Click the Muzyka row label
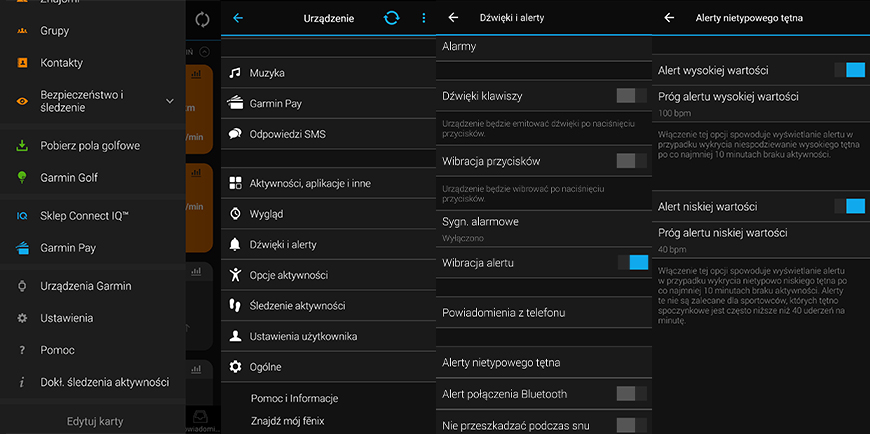Image resolution: width=870 pixels, height=434 pixels. coord(267,73)
